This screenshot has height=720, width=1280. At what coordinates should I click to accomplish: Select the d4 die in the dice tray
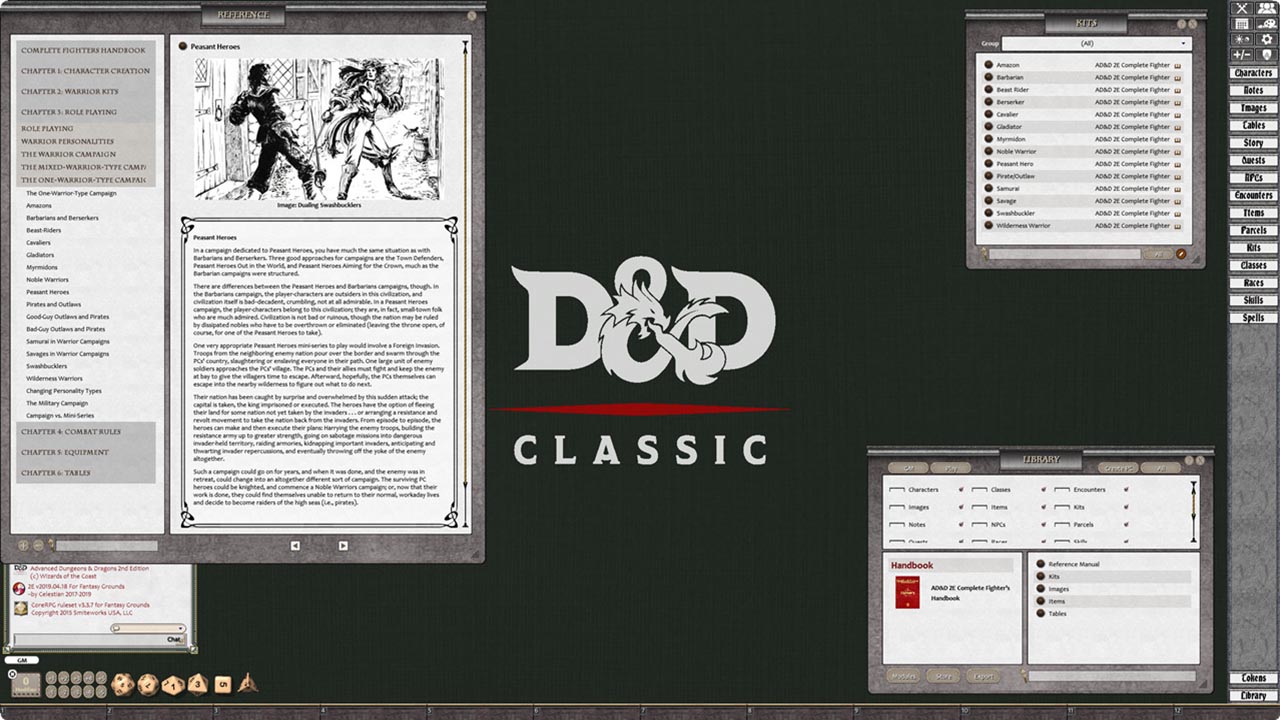point(247,684)
